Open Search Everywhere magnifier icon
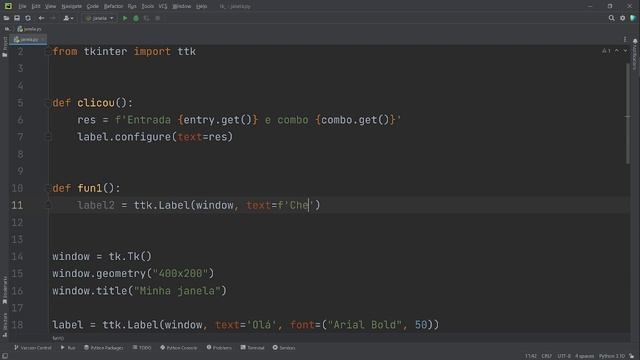The image size is (640, 360). click(611, 18)
